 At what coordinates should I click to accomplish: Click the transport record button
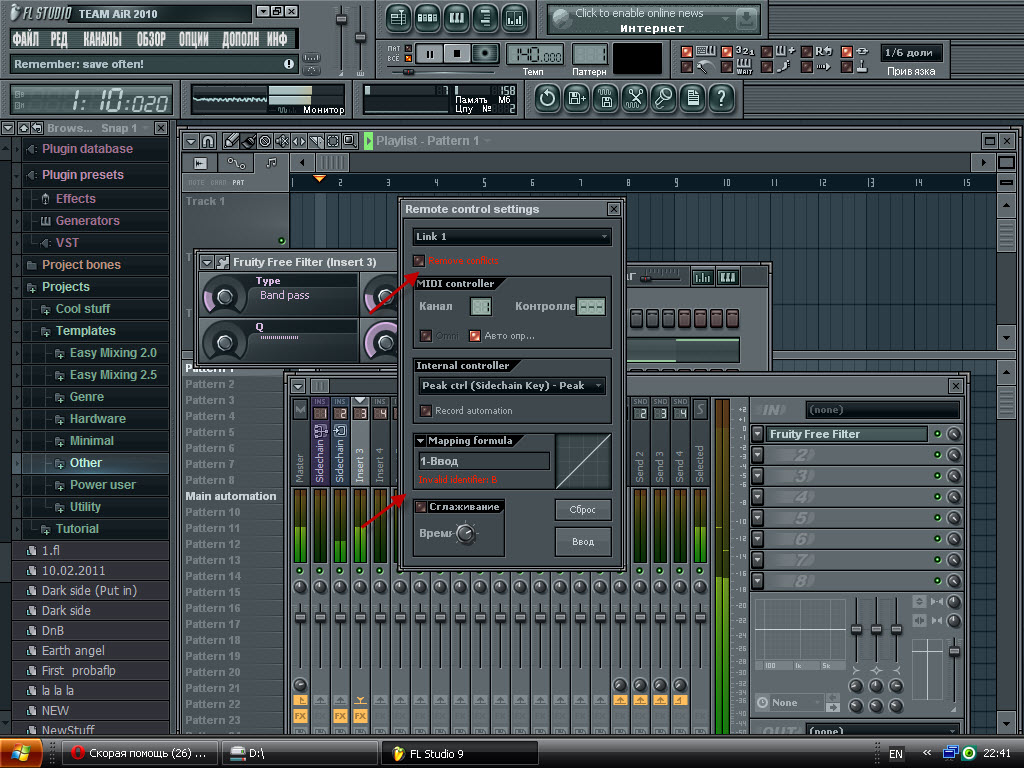485,54
